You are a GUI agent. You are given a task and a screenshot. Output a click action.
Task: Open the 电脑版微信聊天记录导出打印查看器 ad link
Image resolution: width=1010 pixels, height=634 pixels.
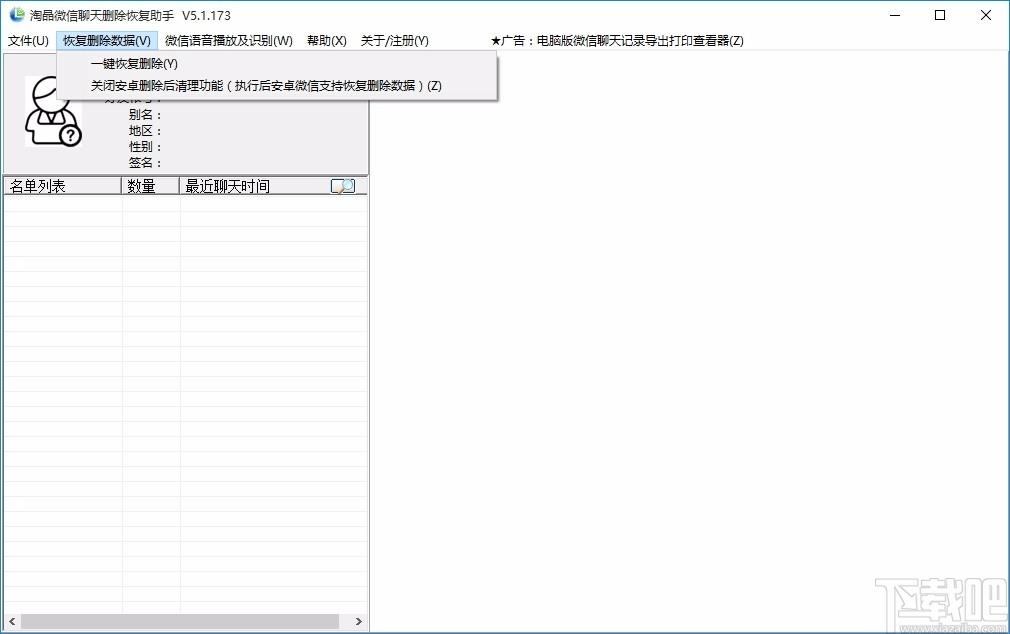[617, 41]
